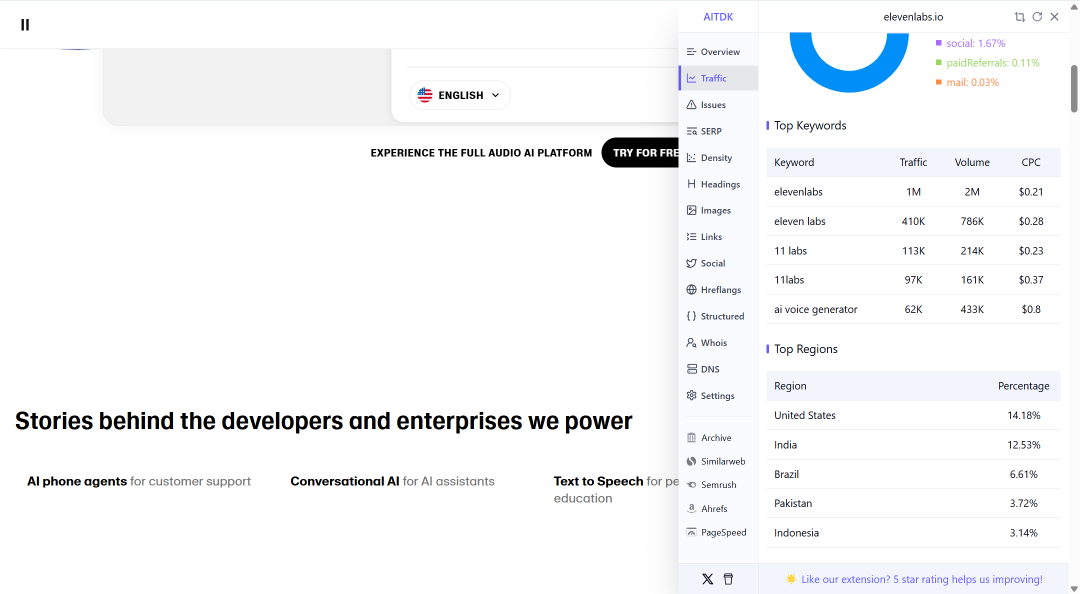Select the Conversational AI story tab
Image resolution: width=1080 pixels, height=594 pixels.
point(392,481)
